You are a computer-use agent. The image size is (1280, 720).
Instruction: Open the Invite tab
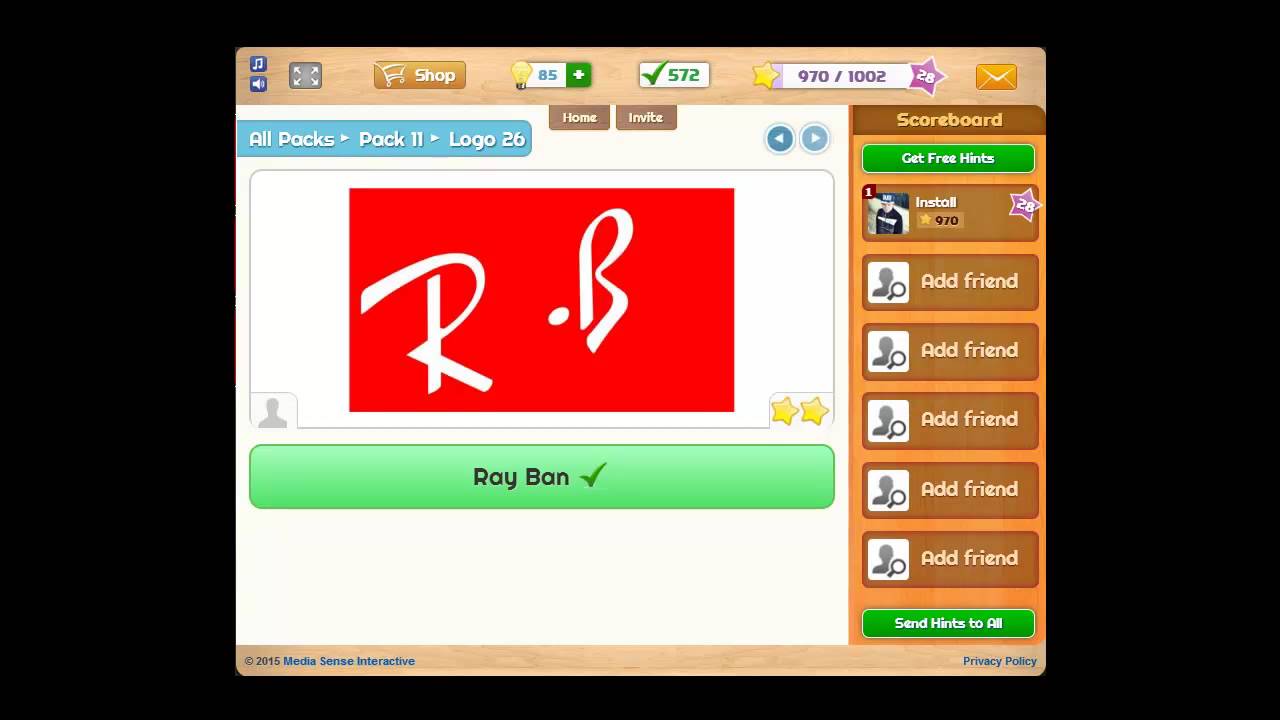[645, 118]
